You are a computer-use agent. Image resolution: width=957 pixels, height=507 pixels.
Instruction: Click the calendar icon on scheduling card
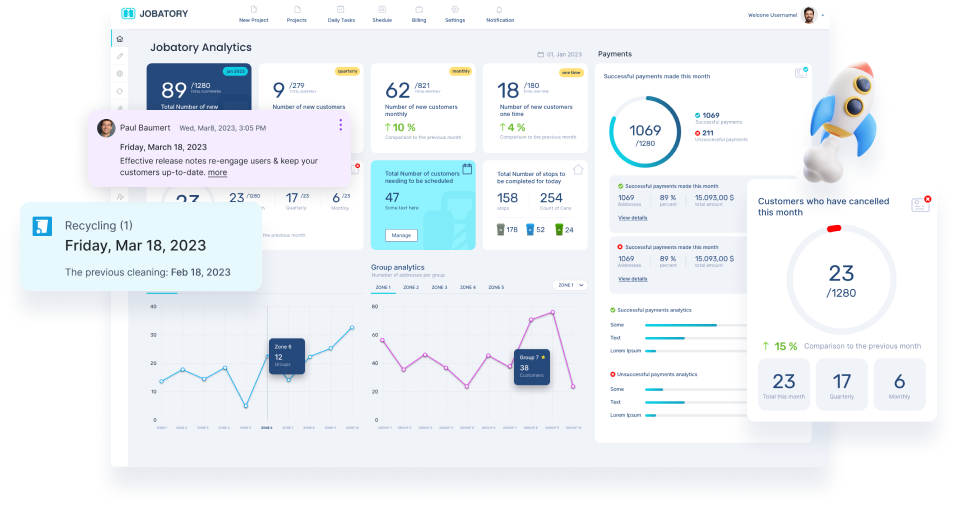click(466, 169)
